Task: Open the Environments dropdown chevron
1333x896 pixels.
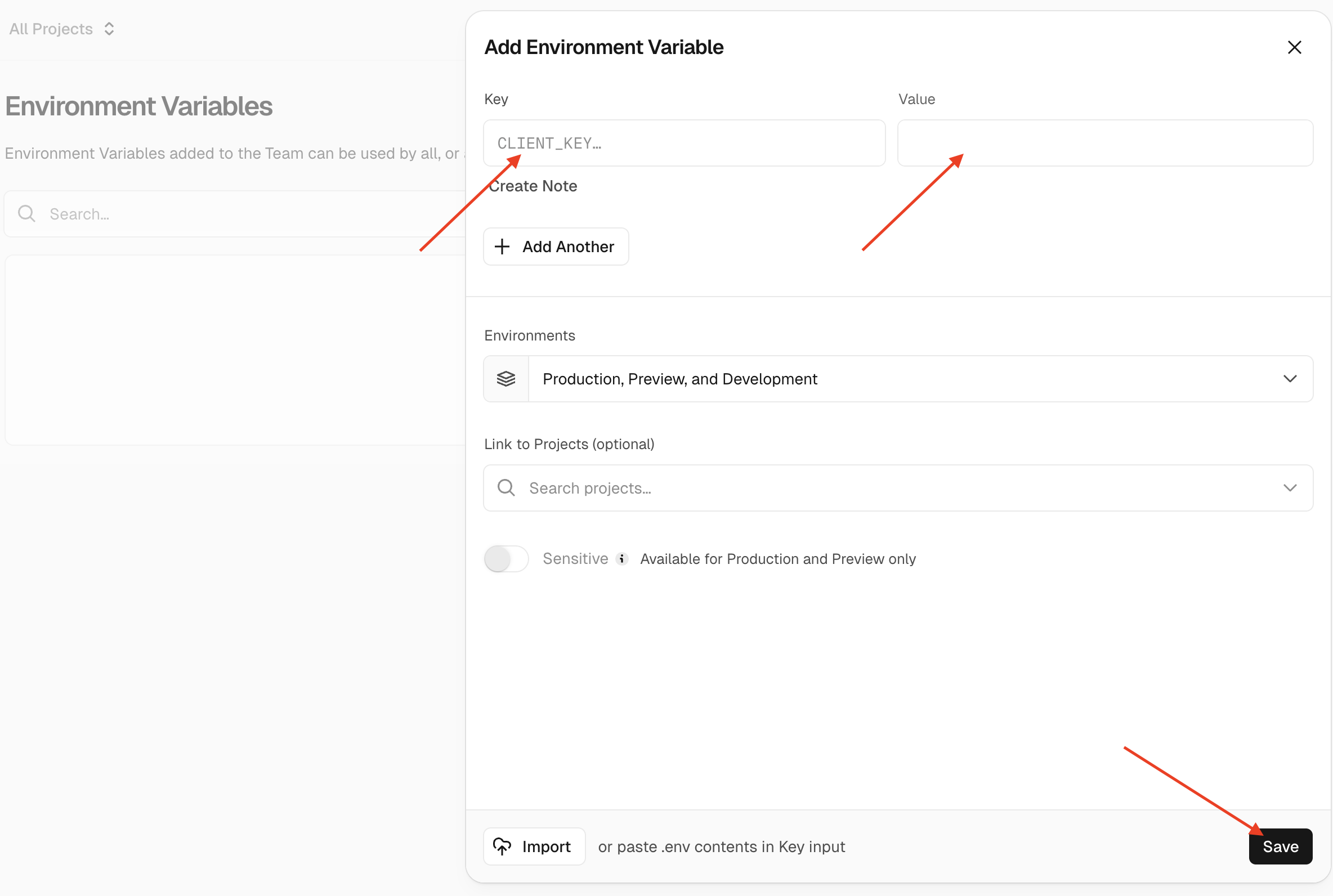Action: pos(1290,379)
